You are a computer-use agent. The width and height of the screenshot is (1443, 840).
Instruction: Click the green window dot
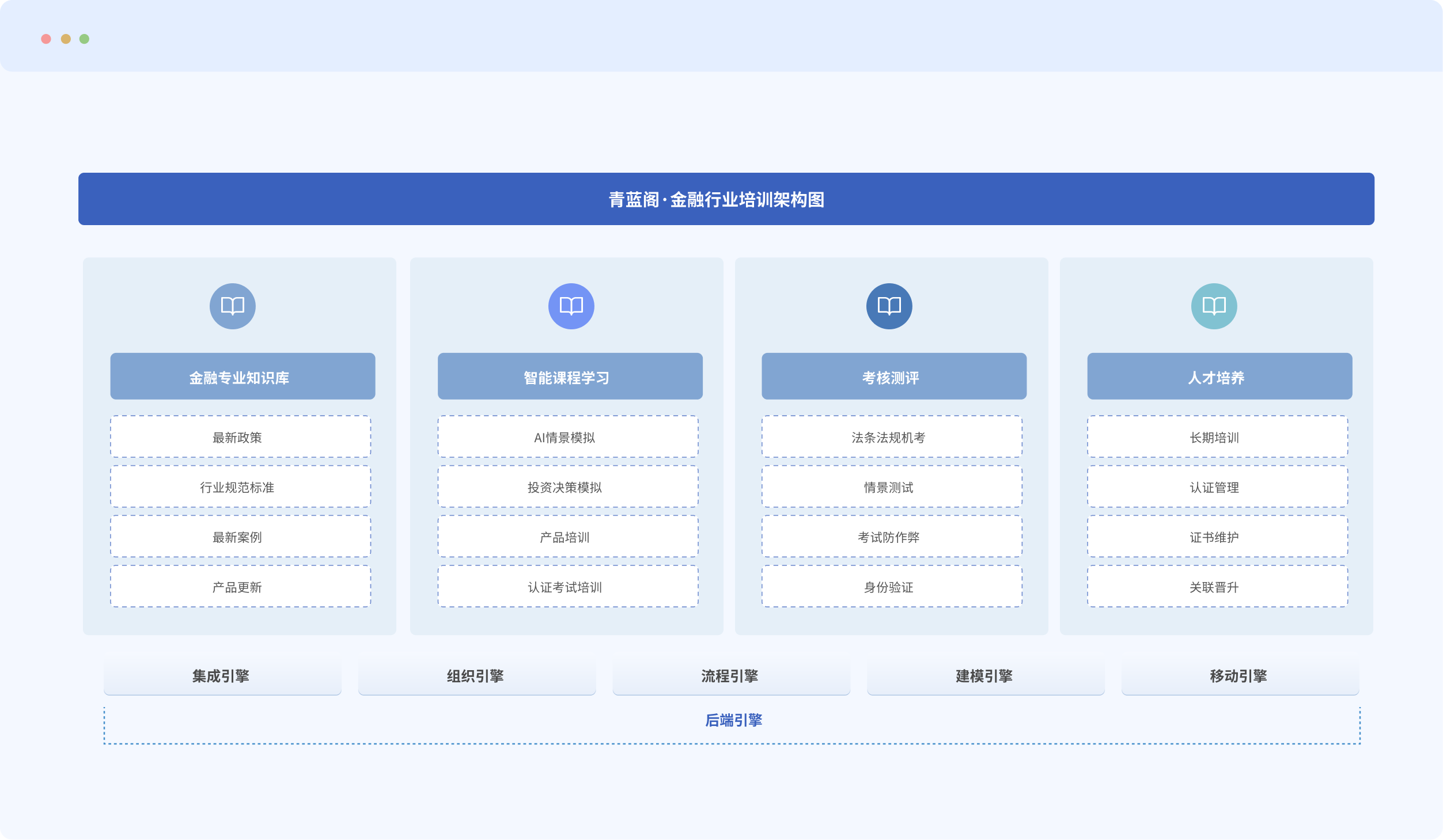pos(84,39)
